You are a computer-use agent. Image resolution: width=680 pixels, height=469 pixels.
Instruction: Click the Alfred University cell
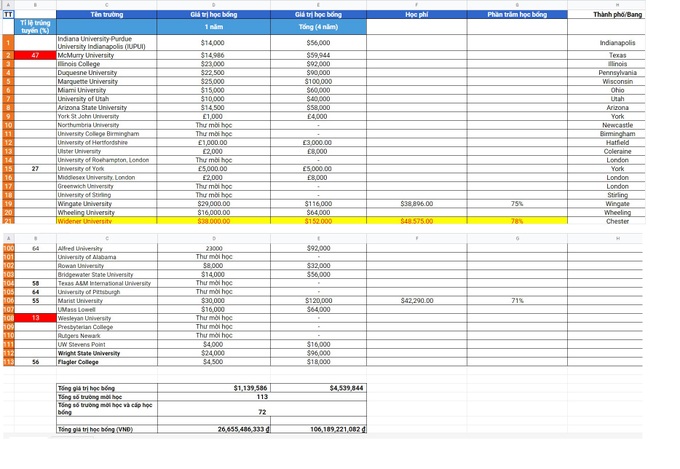coord(107,248)
